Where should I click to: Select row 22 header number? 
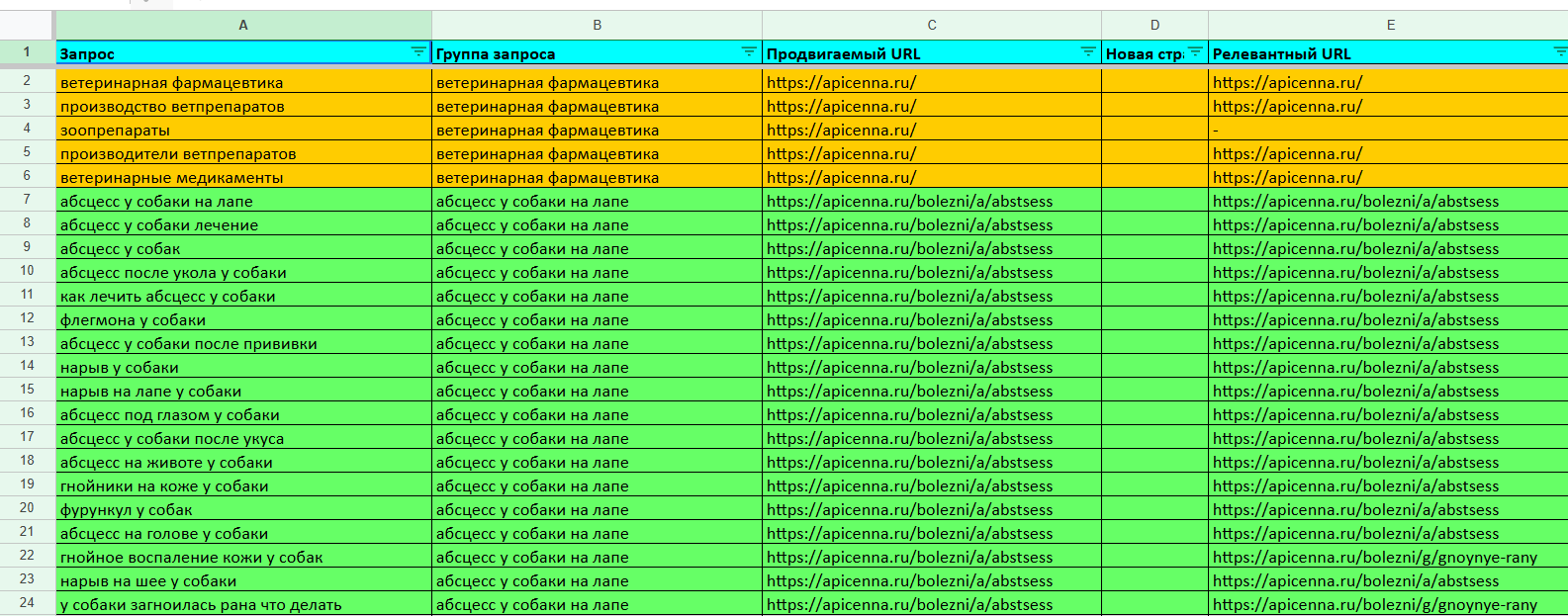point(27,556)
